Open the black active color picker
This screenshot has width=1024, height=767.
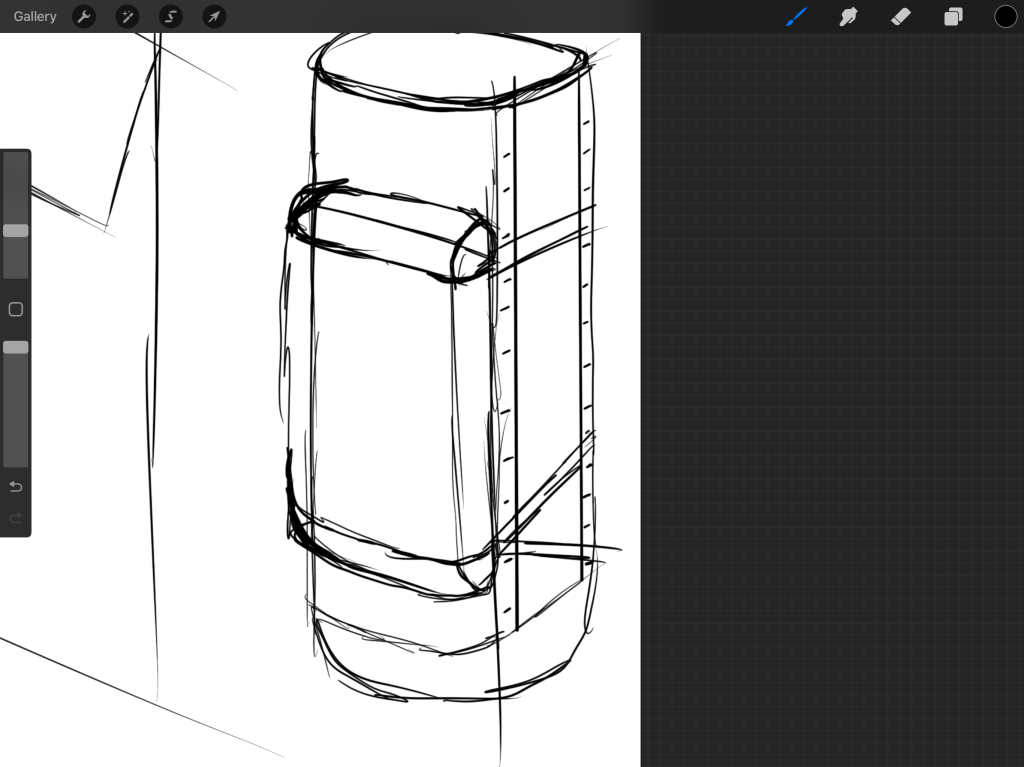1005,17
